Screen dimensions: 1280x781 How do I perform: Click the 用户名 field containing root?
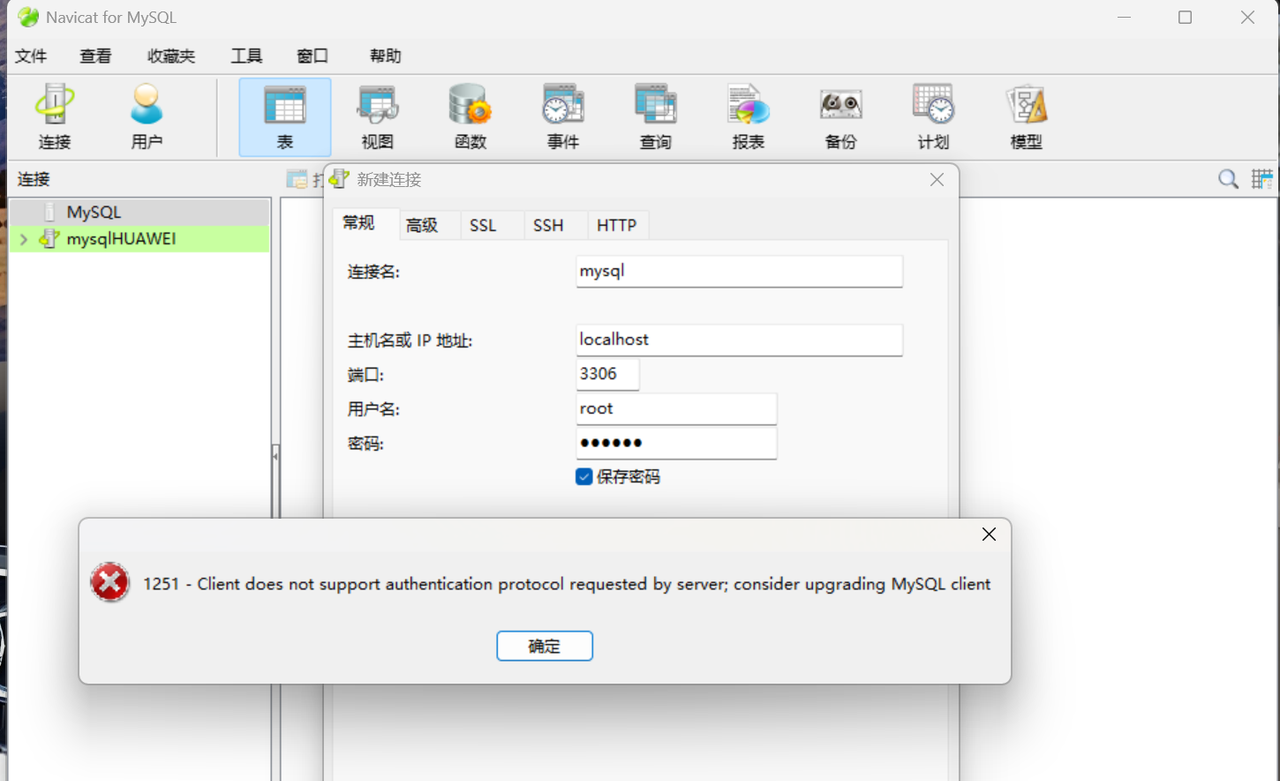[x=676, y=409]
